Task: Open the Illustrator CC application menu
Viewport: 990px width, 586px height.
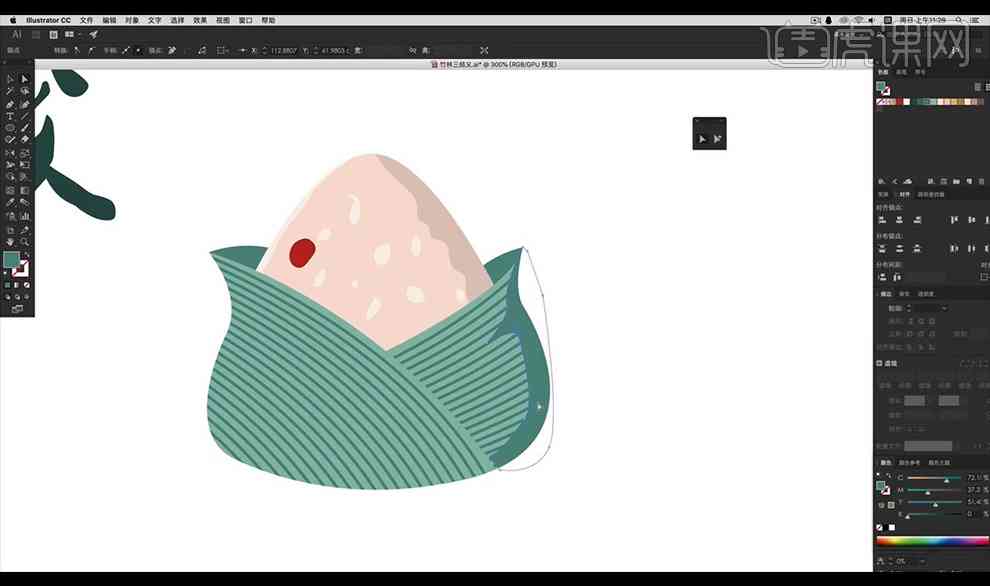Action: [x=49, y=20]
